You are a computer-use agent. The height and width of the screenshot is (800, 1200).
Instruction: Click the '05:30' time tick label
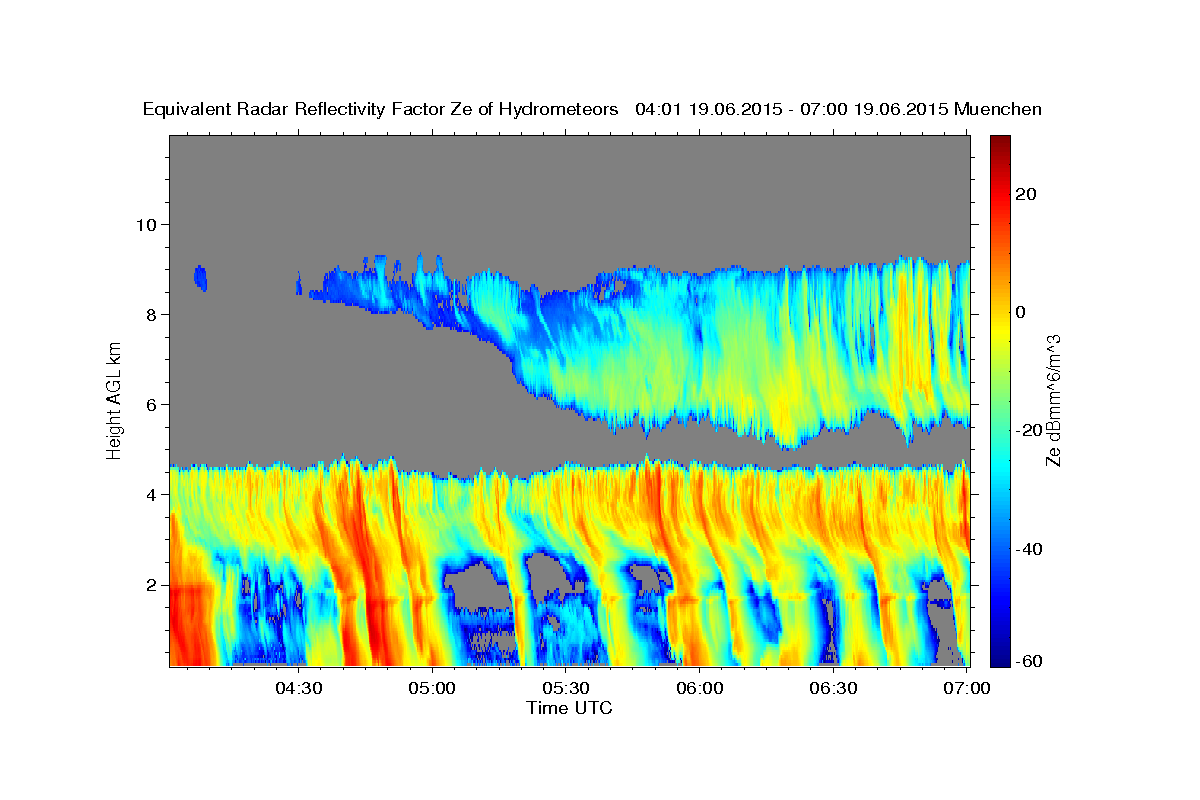566,688
